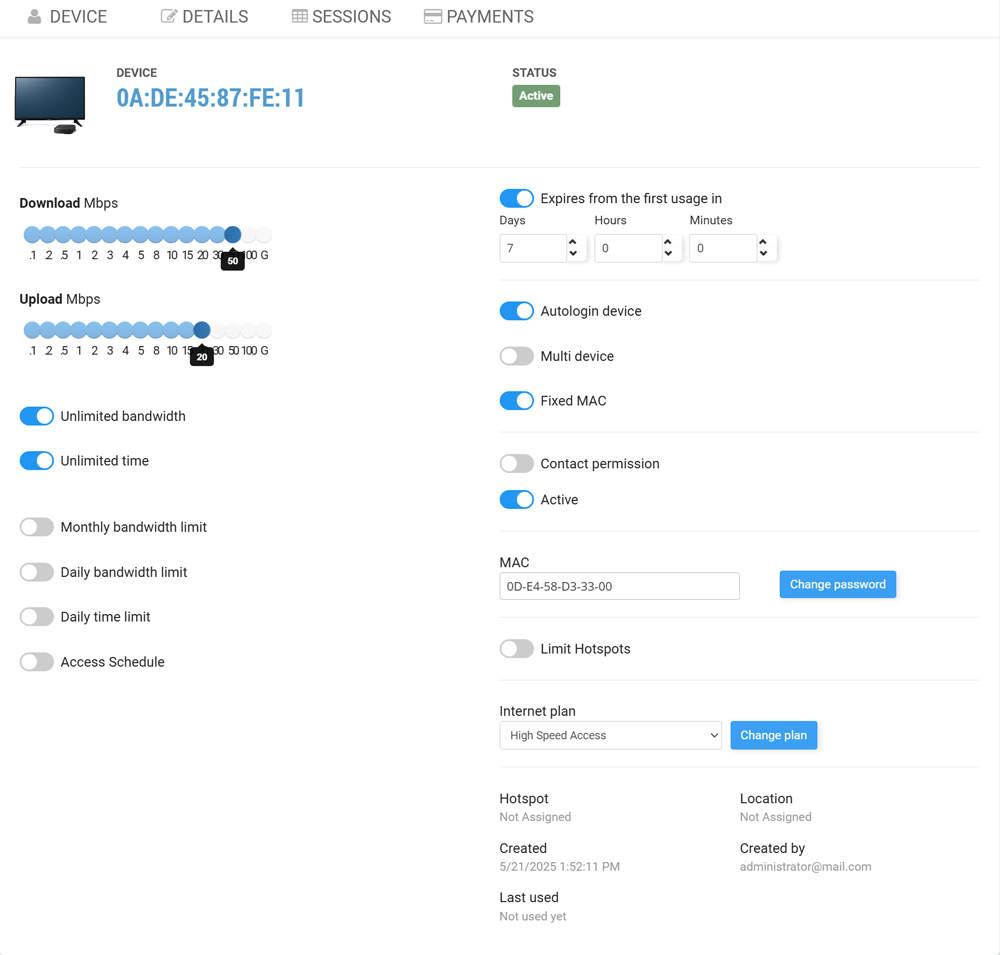Increase the Minutes value with up arrow
Image resolution: width=1000 pixels, height=955 pixels.
[763, 242]
